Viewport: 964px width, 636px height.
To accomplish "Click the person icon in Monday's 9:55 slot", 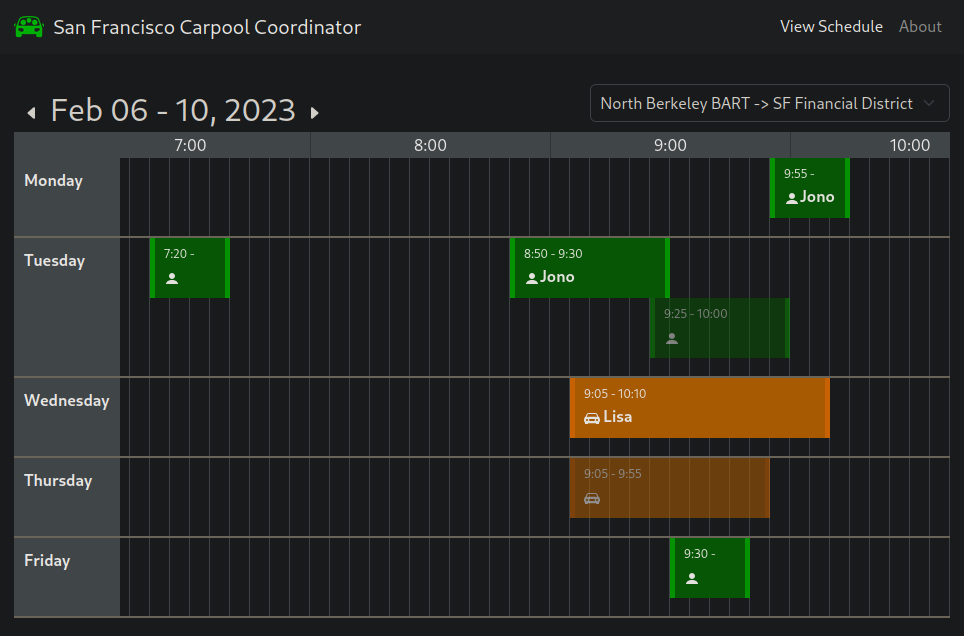I will (x=792, y=198).
